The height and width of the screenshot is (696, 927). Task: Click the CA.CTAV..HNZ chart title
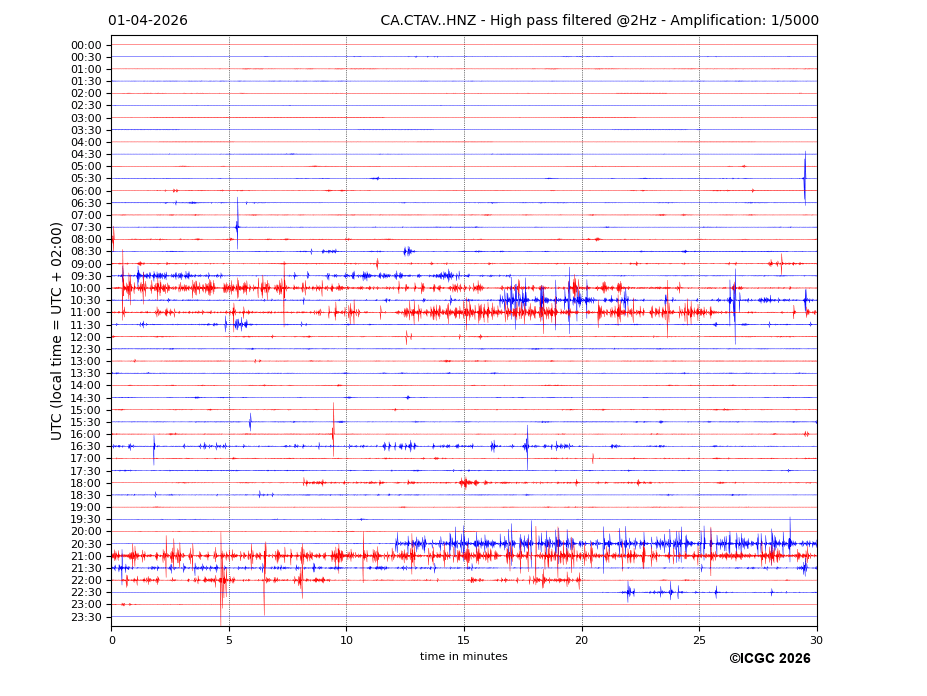599,21
